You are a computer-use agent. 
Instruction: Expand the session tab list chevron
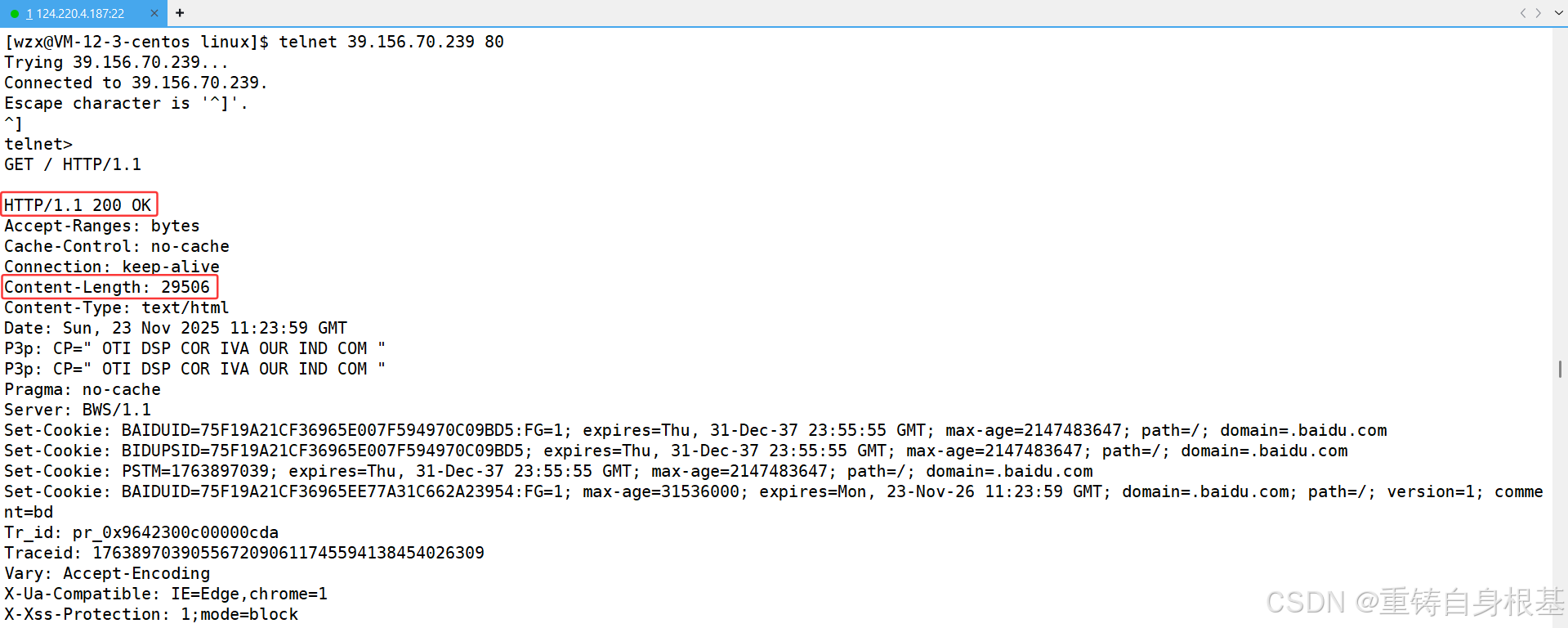1558,13
